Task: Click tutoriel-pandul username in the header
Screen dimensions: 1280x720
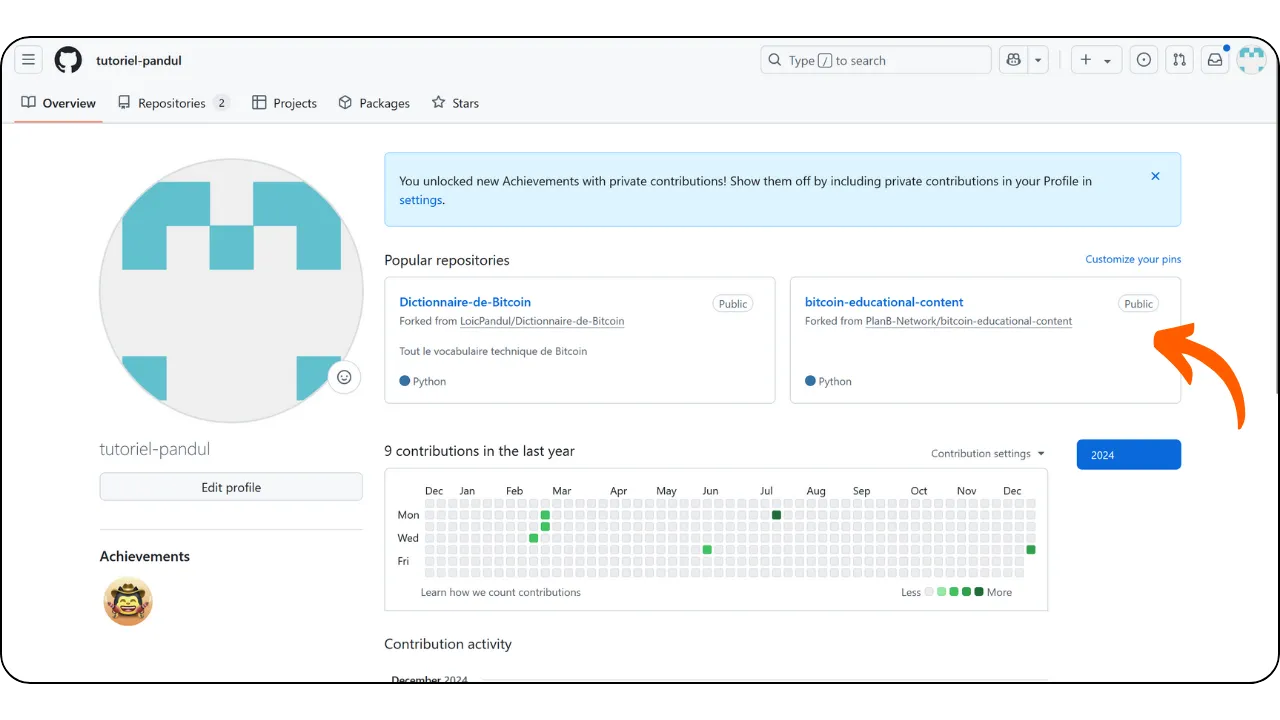Action: click(139, 60)
